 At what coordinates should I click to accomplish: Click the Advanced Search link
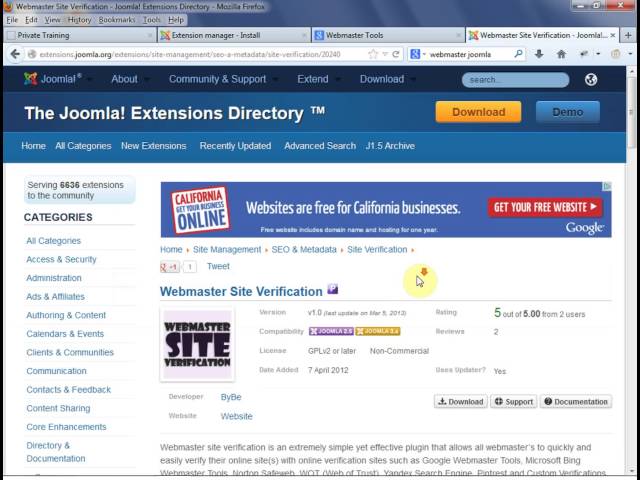(320, 146)
